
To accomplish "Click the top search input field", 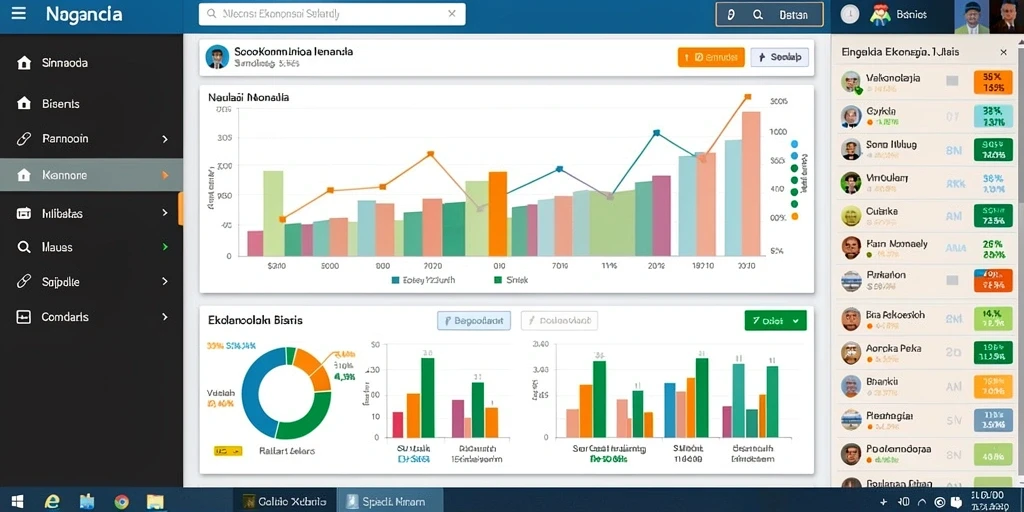I will click(332, 14).
